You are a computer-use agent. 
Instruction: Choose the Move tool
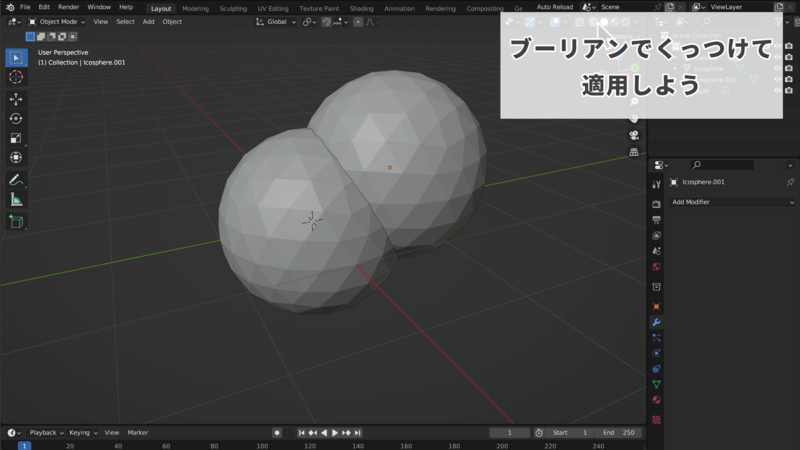coord(16,98)
